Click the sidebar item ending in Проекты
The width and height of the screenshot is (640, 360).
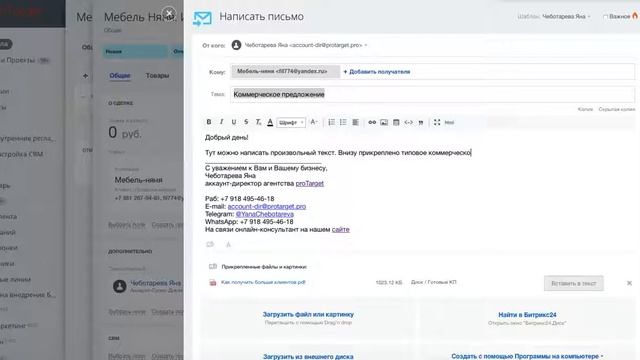(18, 60)
